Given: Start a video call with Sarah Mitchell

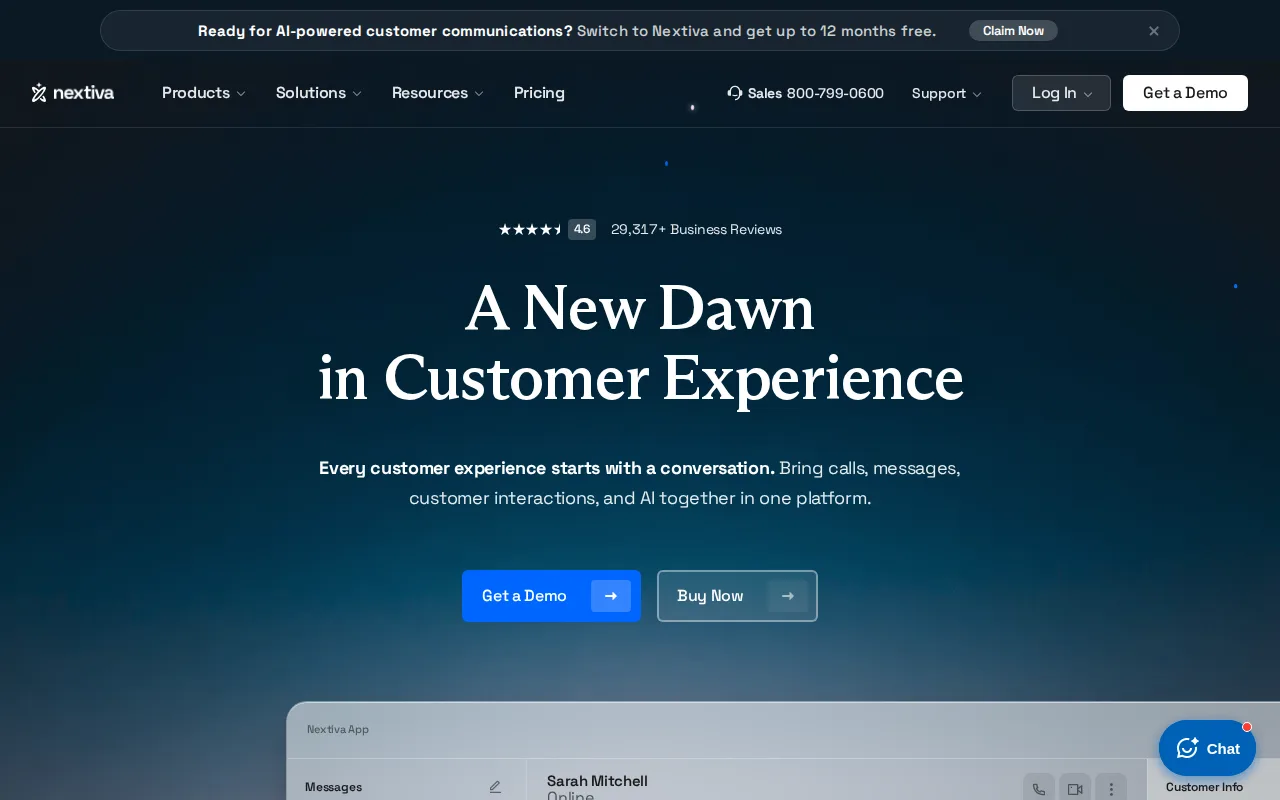Looking at the screenshot, I should pyautogui.click(x=1075, y=788).
